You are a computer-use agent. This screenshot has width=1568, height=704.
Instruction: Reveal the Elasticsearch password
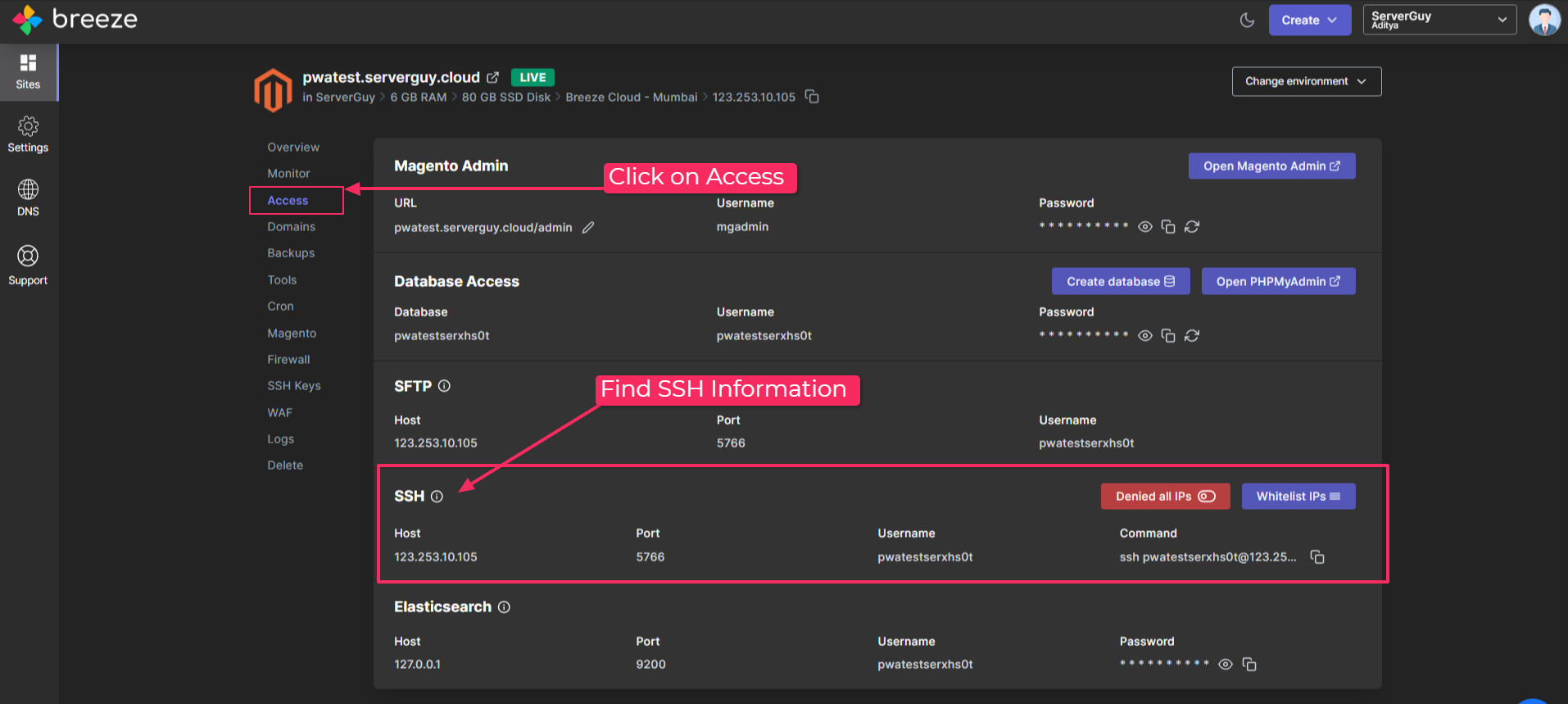pyautogui.click(x=1226, y=665)
